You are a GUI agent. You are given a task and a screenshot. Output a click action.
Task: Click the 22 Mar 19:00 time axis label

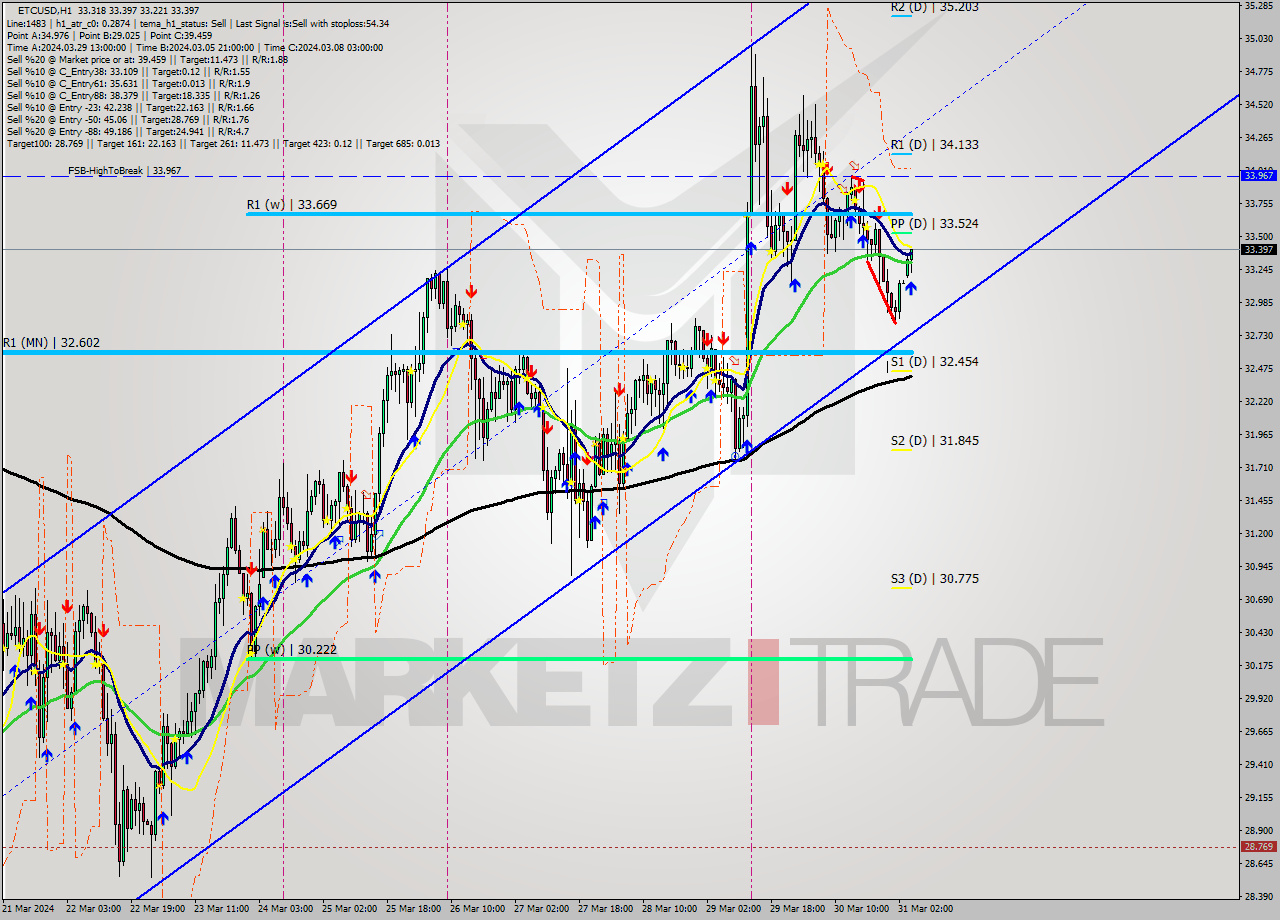[x=157, y=909]
